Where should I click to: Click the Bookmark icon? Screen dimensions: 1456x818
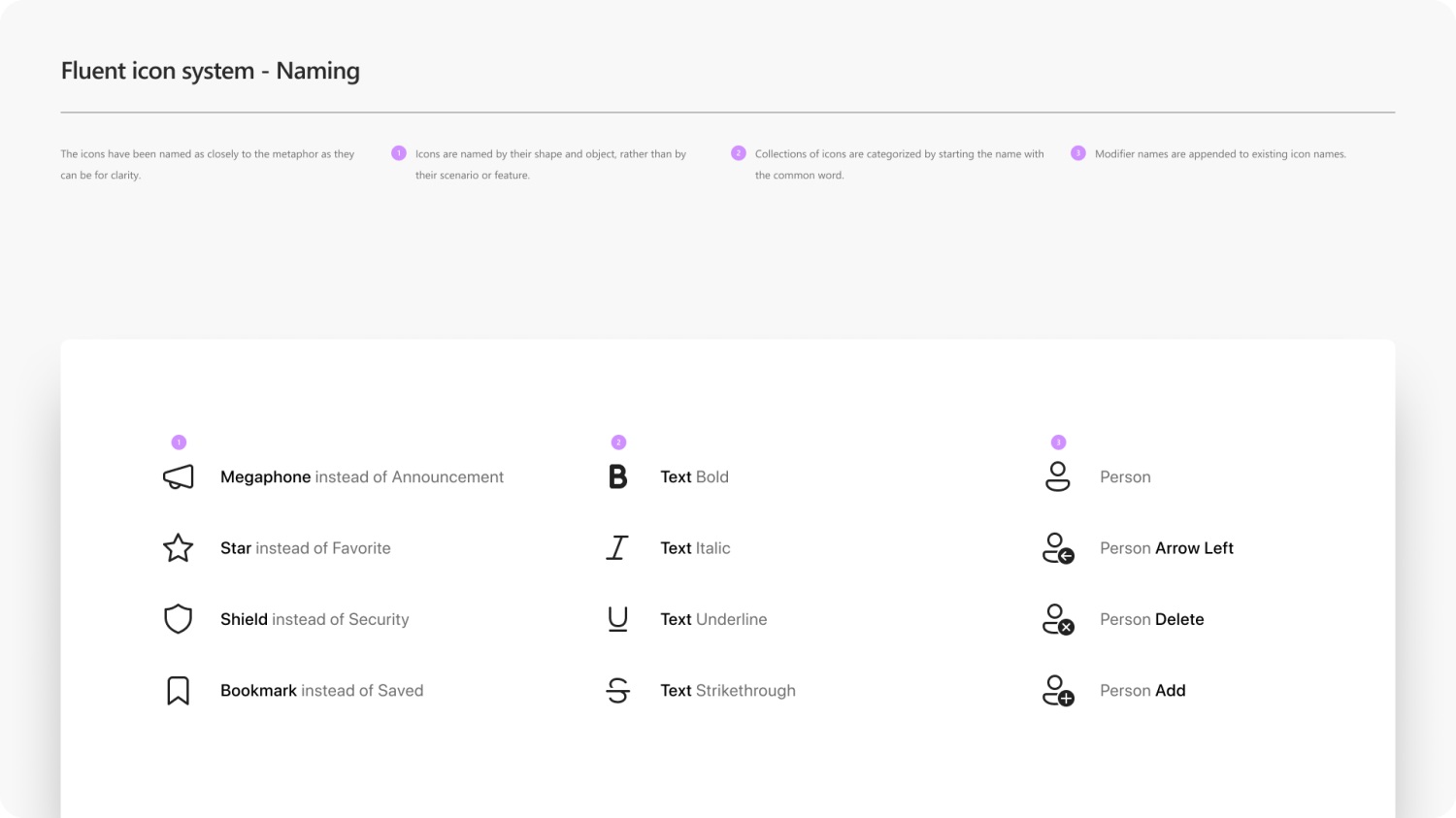click(179, 691)
